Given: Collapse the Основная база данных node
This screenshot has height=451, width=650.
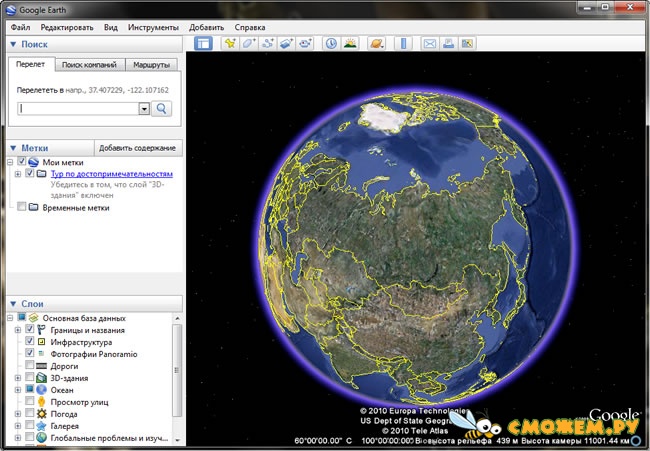Looking at the screenshot, I should coord(10,318).
